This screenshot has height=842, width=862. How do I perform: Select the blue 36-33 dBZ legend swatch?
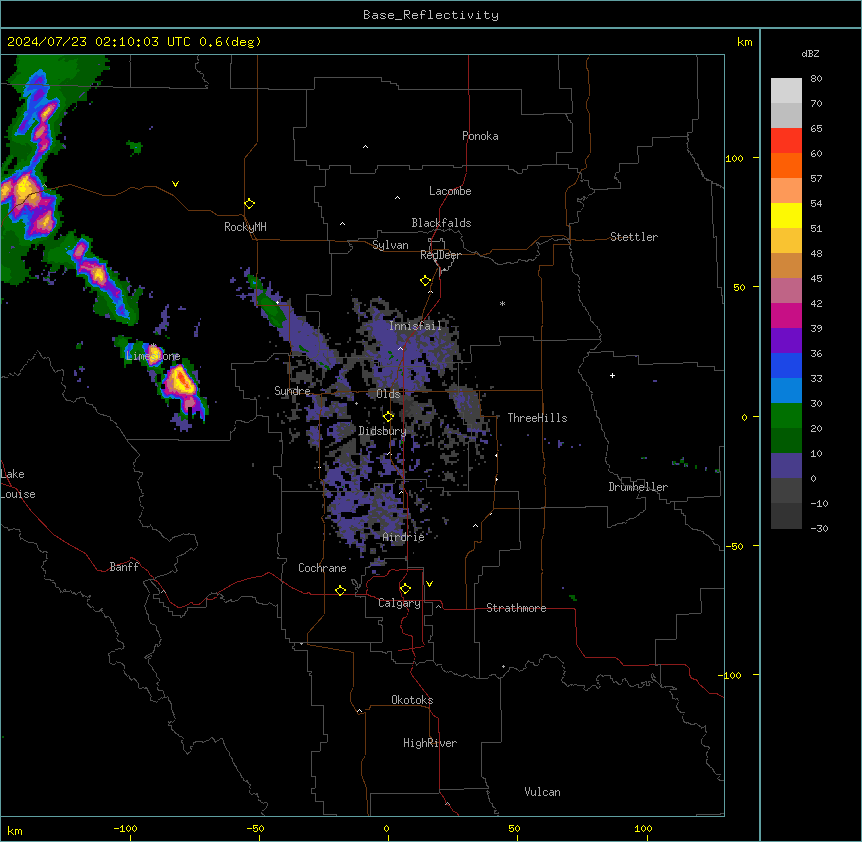pyautogui.click(x=786, y=365)
